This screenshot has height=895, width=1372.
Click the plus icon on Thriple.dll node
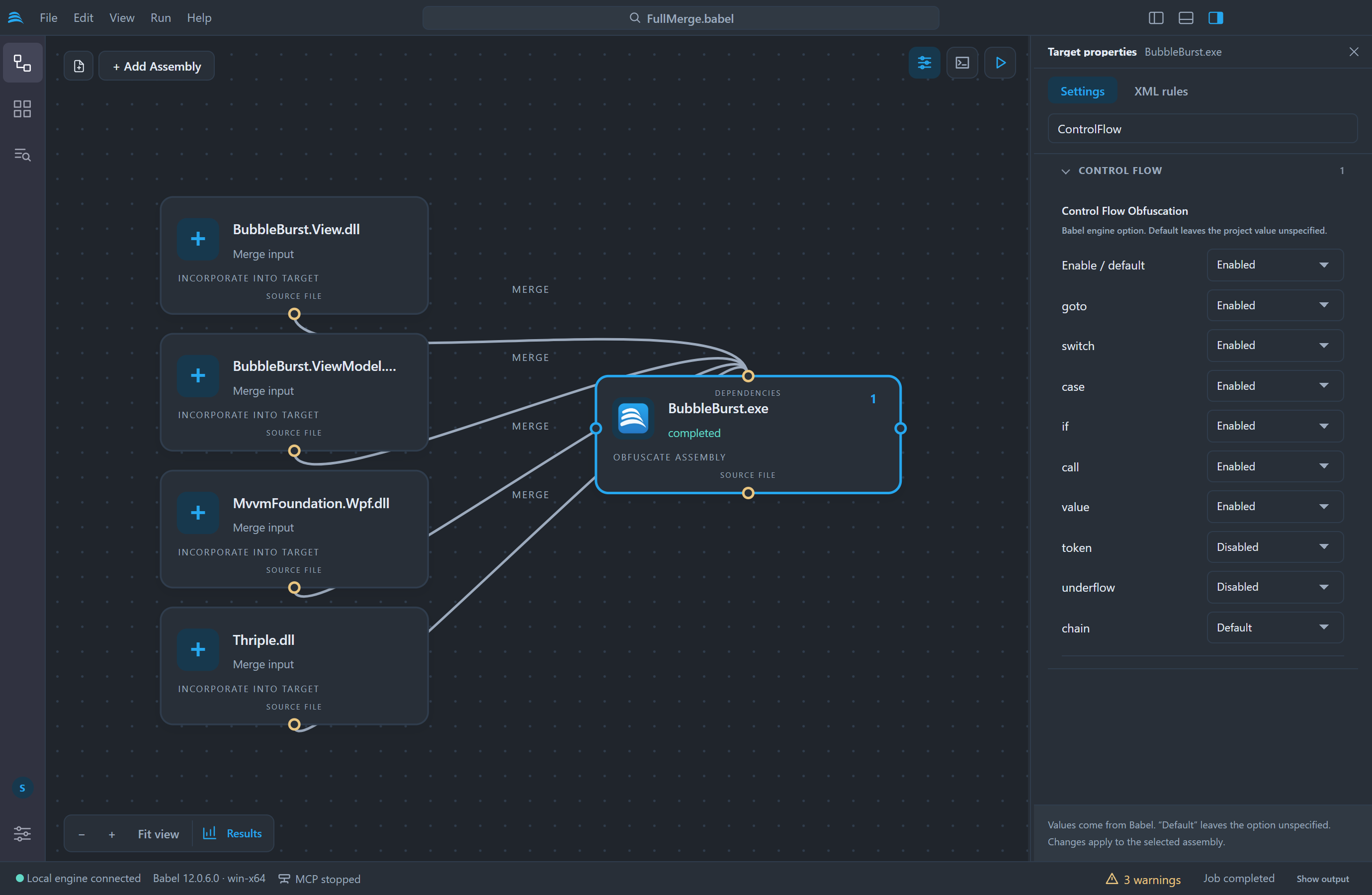[x=198, y=650]
